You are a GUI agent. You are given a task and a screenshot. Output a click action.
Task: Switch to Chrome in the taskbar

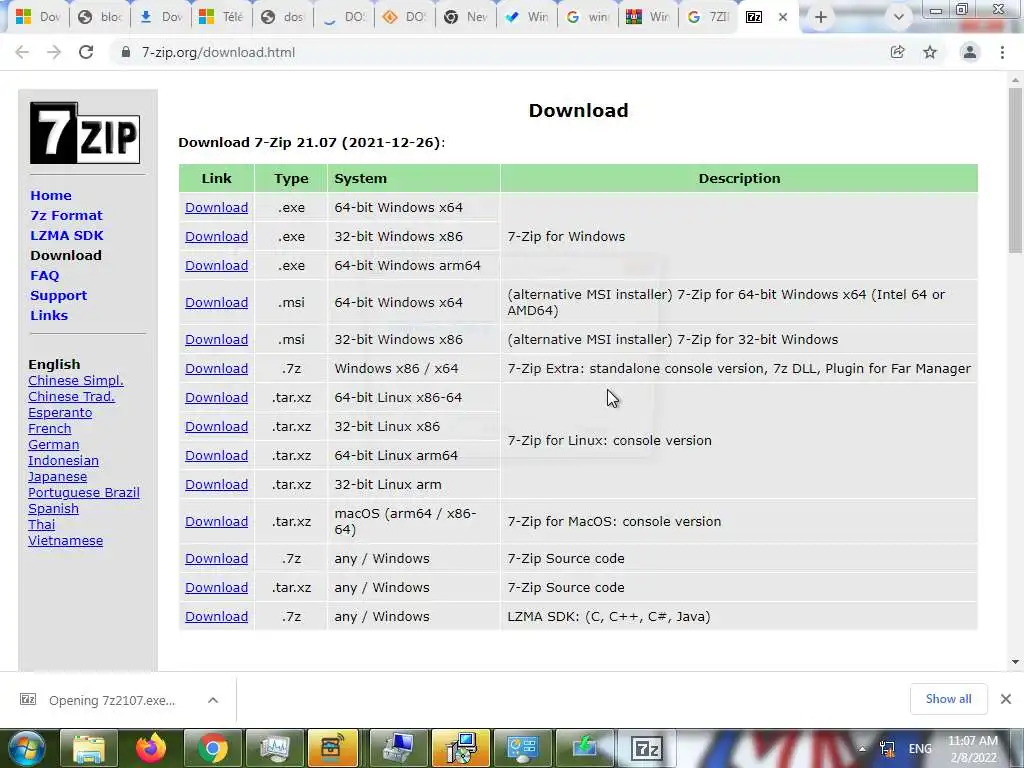coord(212,748)
